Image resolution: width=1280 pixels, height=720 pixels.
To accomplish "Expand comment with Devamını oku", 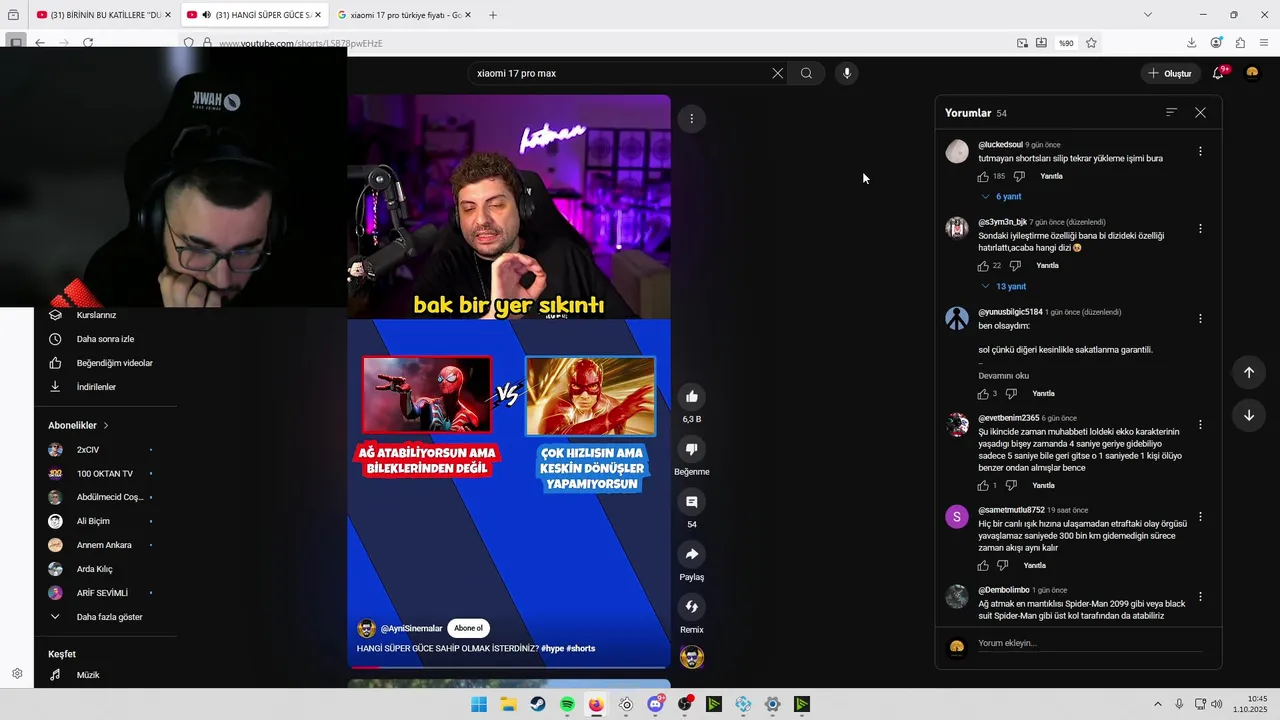I will (x=1003, y=376).
